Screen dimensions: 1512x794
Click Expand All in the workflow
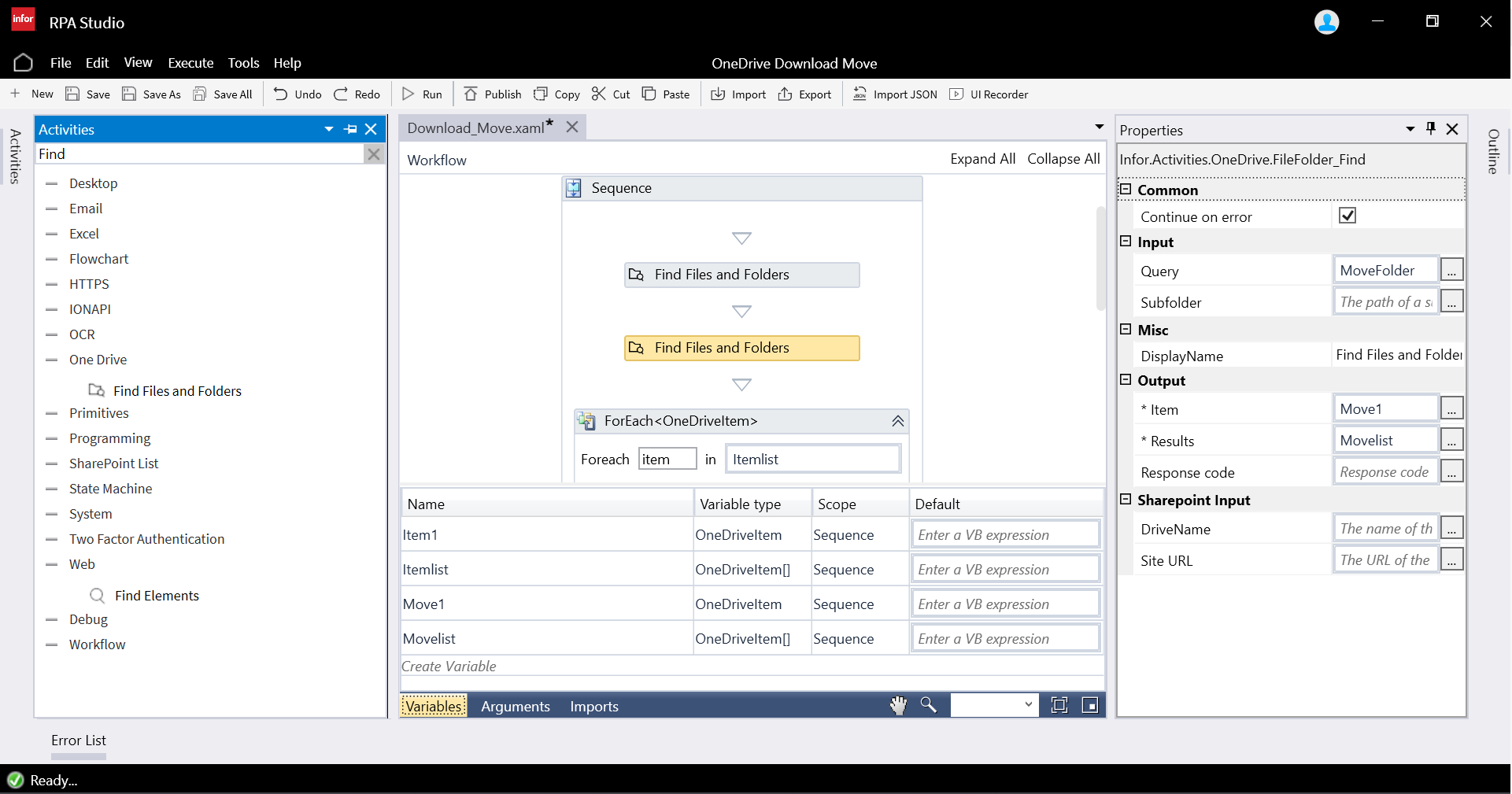[982, 159]
